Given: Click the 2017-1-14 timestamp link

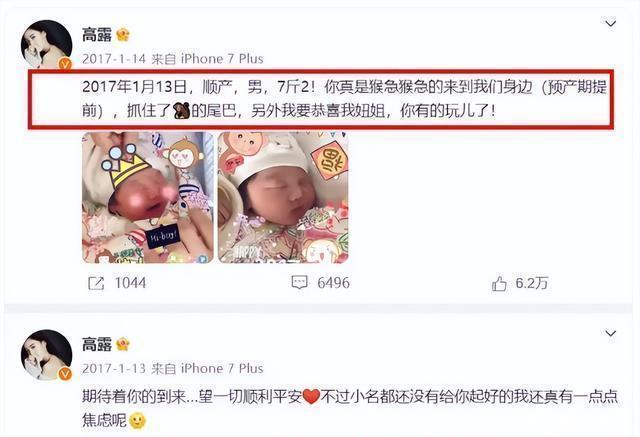Looking at the screenshot, I should [114, 59].
